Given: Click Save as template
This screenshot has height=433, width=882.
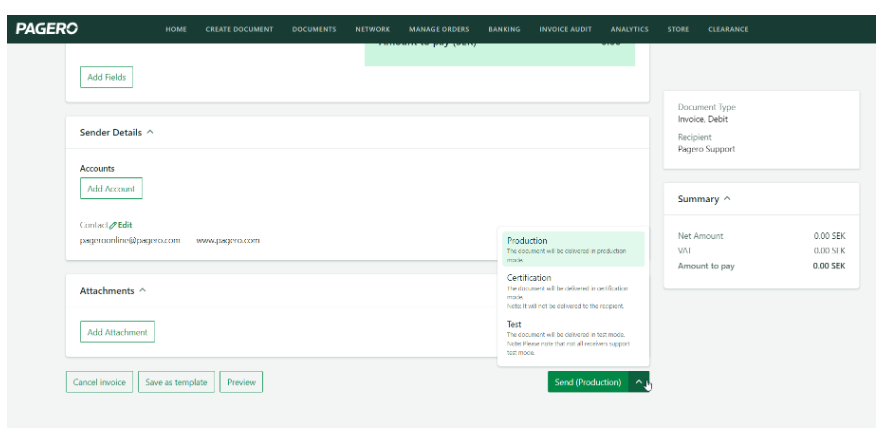Looking at the screenshot, I should (177, 382).
